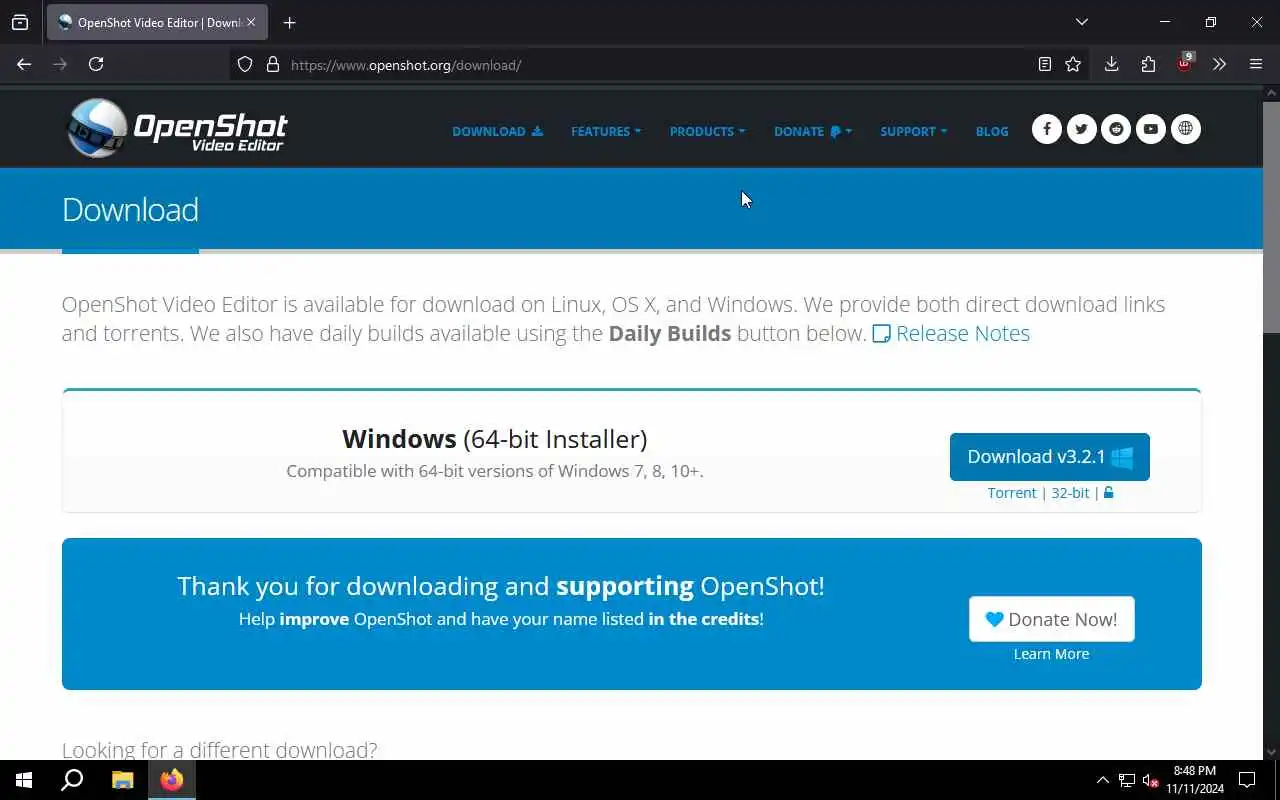The width and height of the screenshot is (1280, 800).
Task: Expand the FEATURES navigation dropdown
Action: [x=606, y=131]
